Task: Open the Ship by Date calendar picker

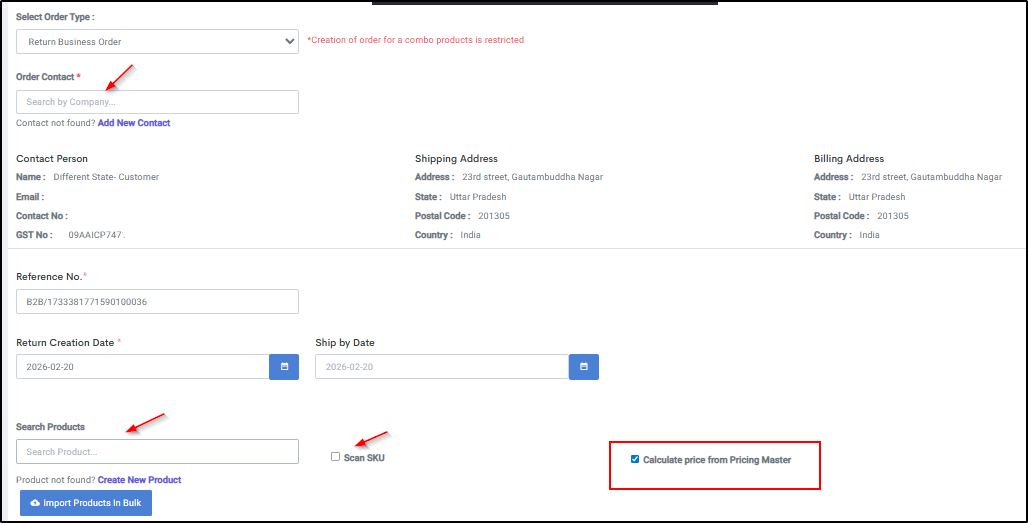Action: [583, 367]
